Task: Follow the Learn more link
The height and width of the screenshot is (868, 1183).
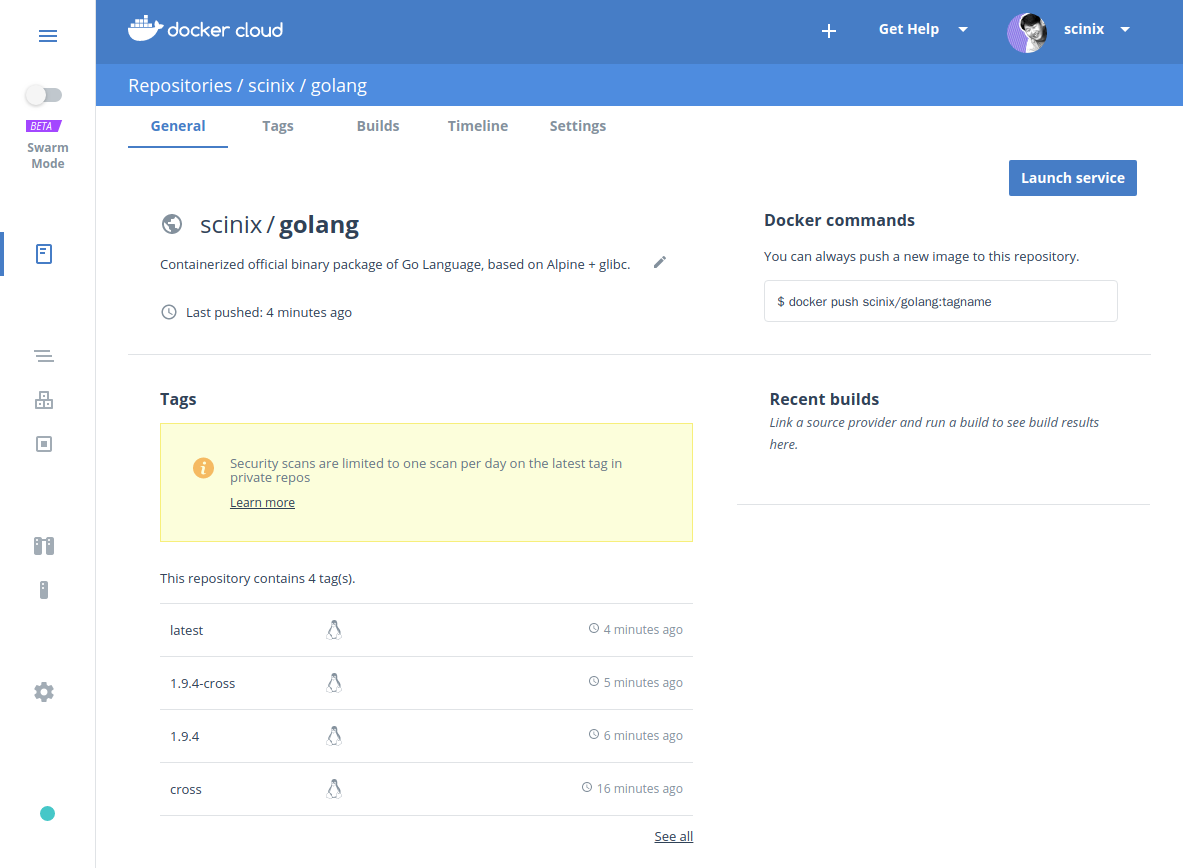Action: 262,503
